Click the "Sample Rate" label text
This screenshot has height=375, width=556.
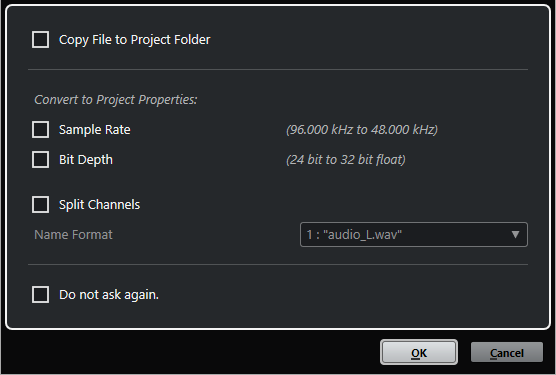pos(95,130)
